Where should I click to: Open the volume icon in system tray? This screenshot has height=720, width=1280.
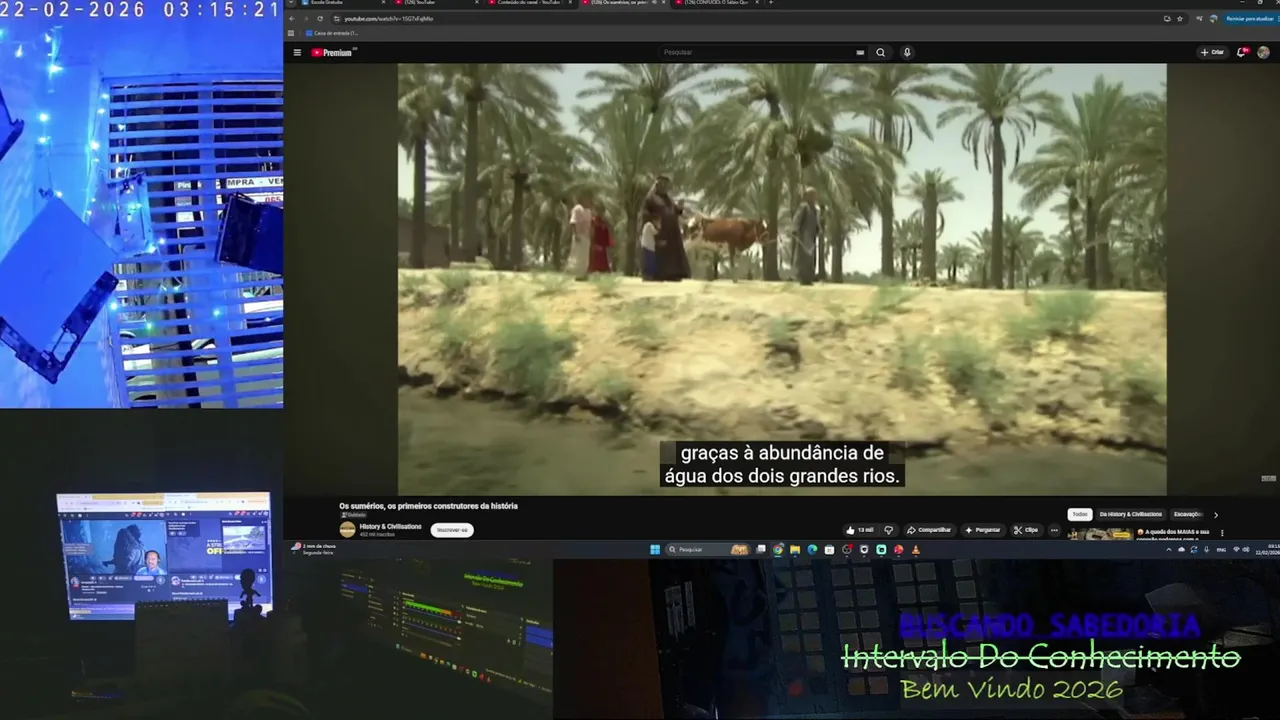pyautogui.click(x=1246, y=549)
